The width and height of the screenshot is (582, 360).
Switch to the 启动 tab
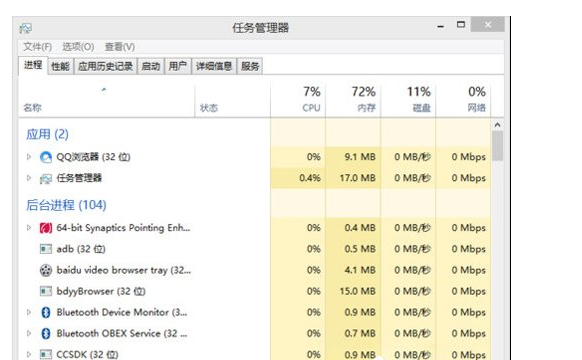[x=151, y=66]
